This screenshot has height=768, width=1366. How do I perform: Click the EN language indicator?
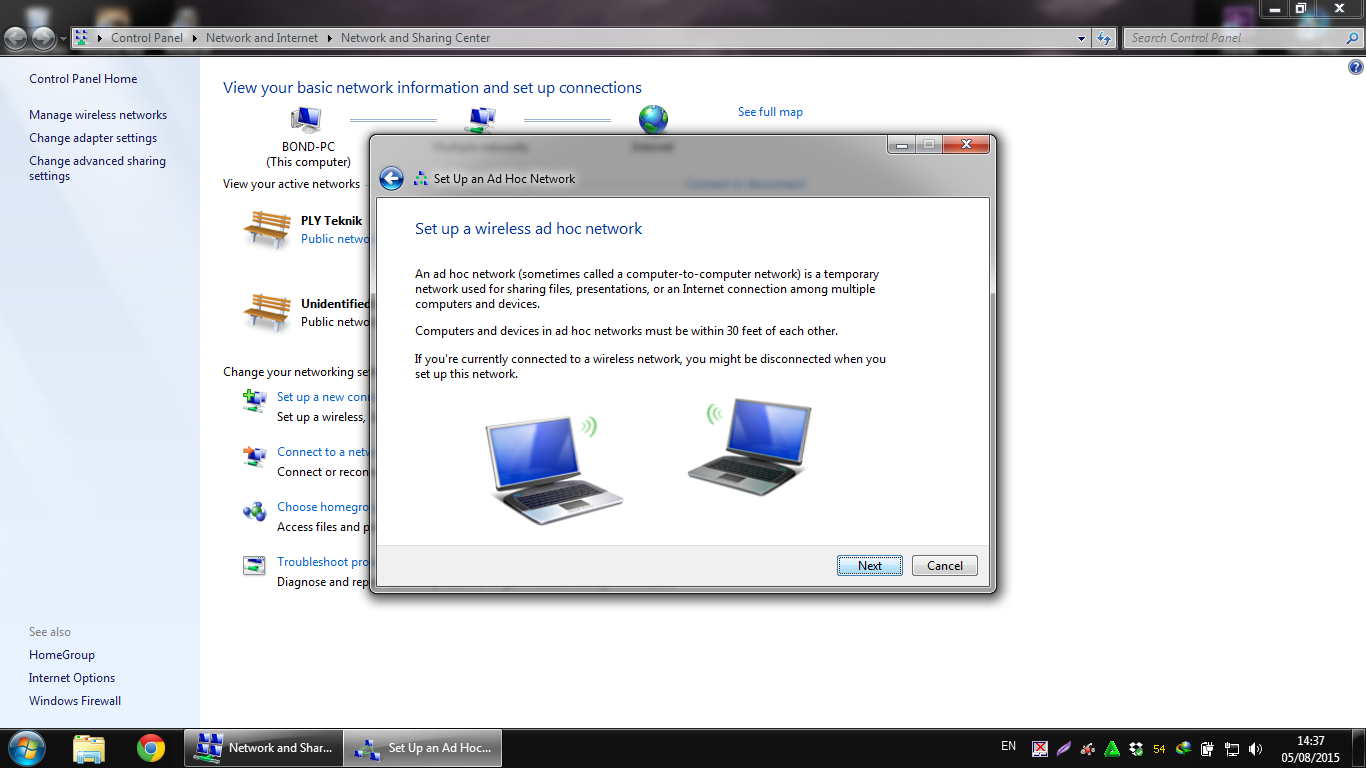[1008, 746]
